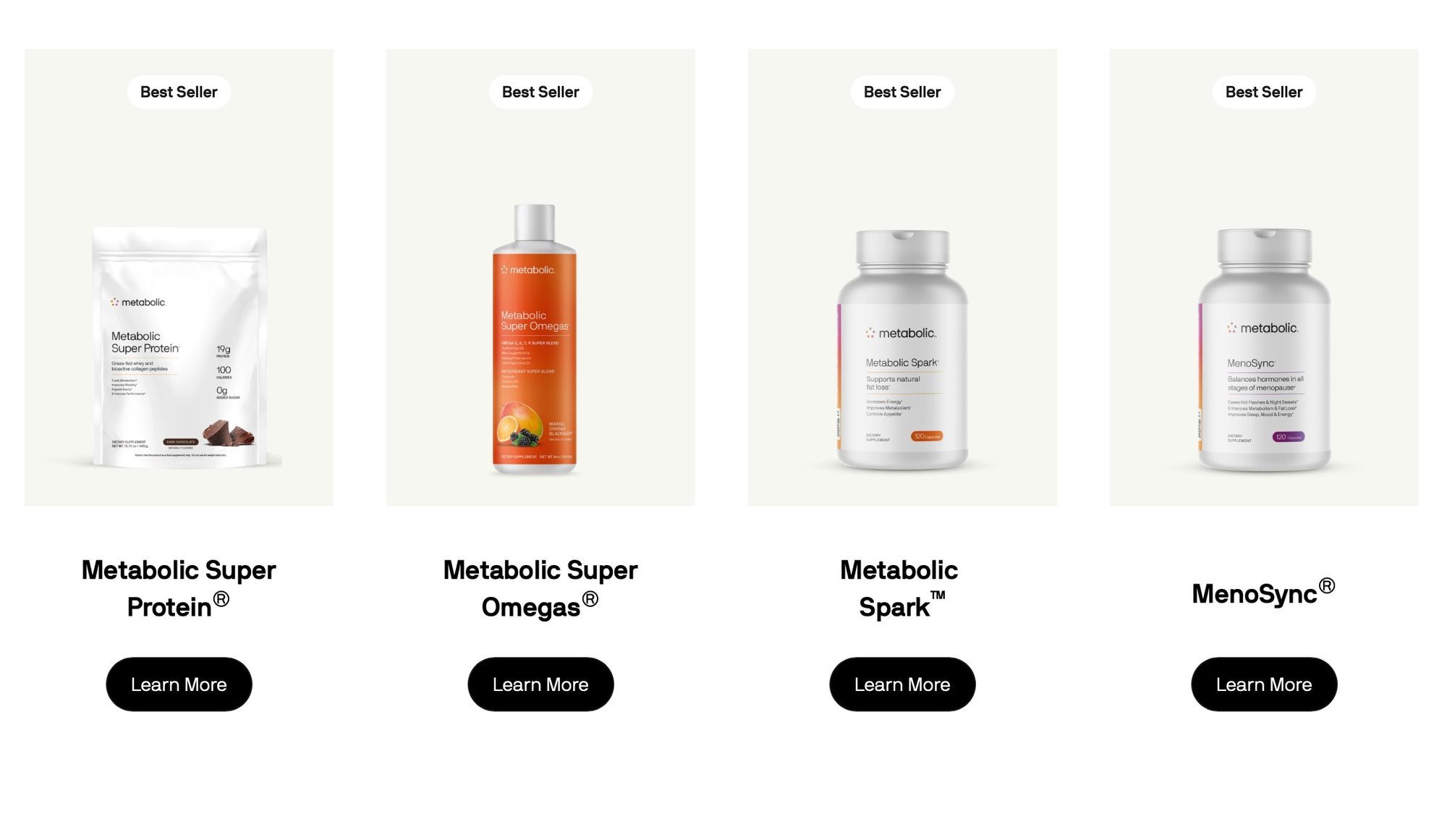Click the MenoSync bottle product image
This screenshot has width=1447, height=840.
(x=1264, y=350)
